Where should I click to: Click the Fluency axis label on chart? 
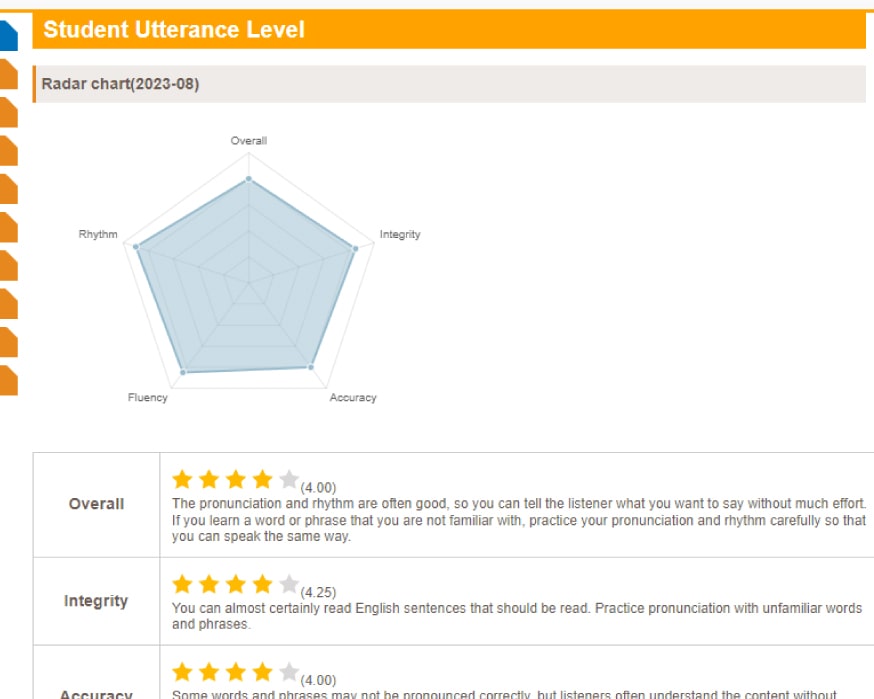[x=148, y=397]
